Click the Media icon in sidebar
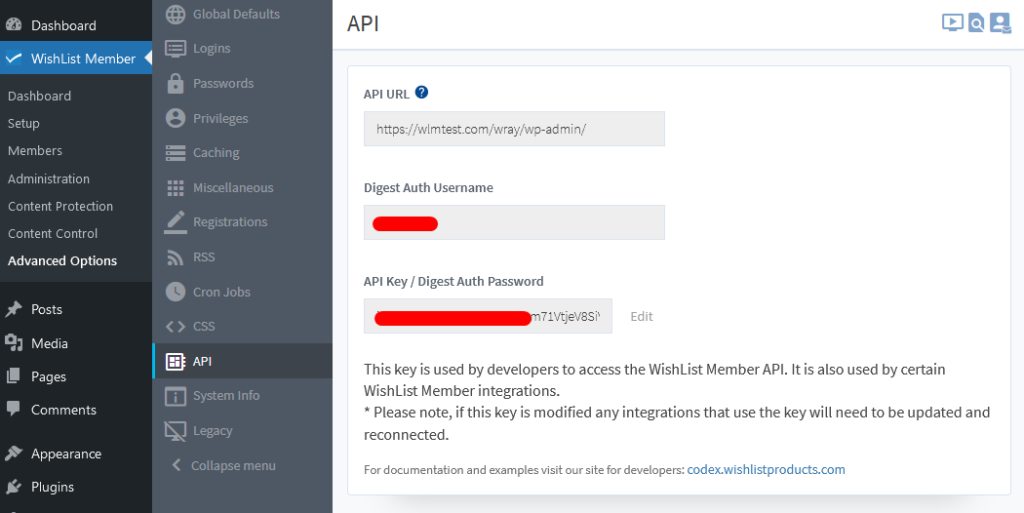Screen dimensions: 1024x513 coord(14,343)
